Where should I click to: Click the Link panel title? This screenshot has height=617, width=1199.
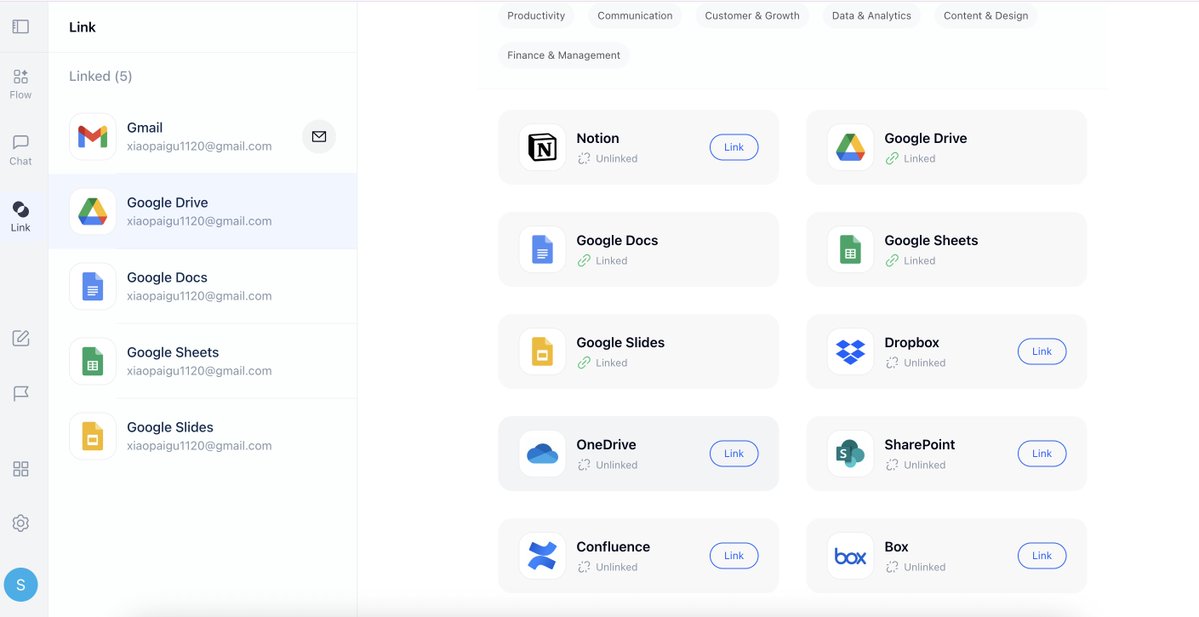pyautogui.click(x=82, y=27)
